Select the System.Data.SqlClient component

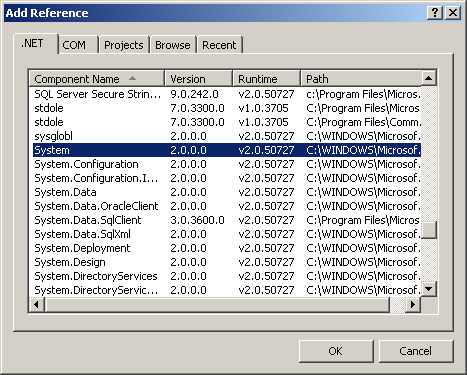[x=227, y=220]
